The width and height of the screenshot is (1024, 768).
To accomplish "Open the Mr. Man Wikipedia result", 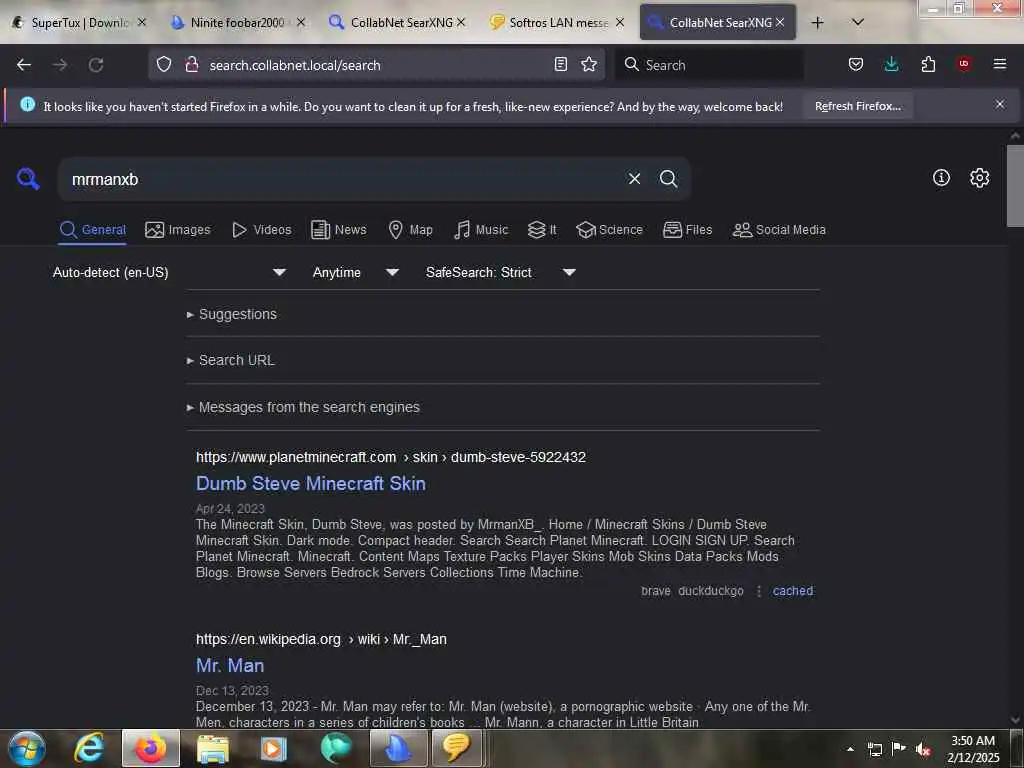I will point(230,665).
